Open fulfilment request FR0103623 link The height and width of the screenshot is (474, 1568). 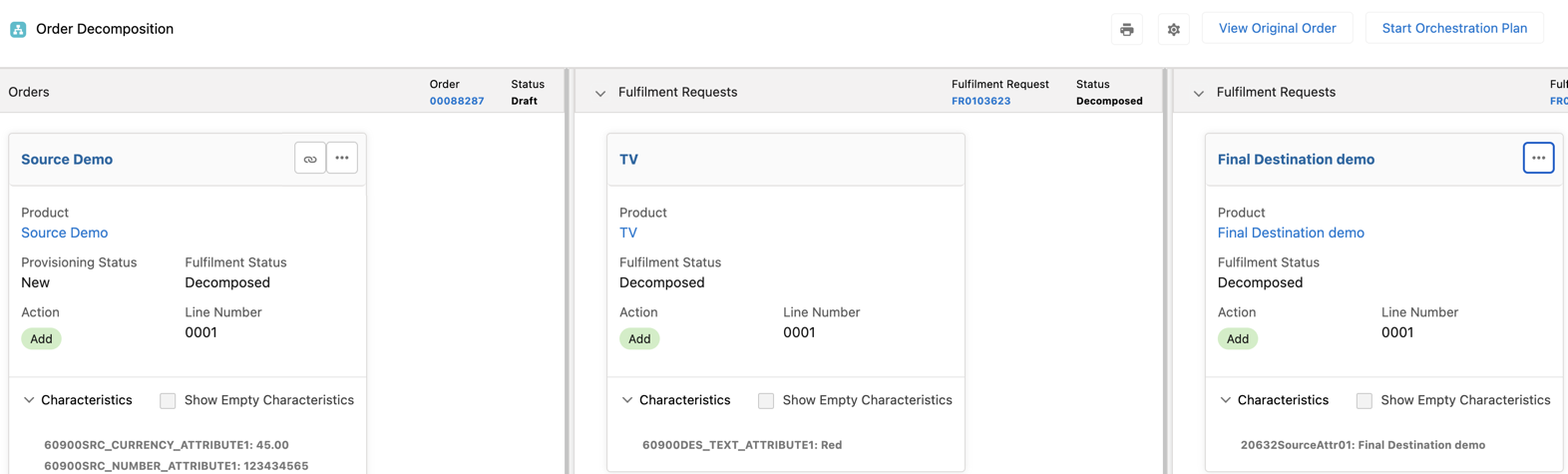pyautogui.click(x=980, y=101)
